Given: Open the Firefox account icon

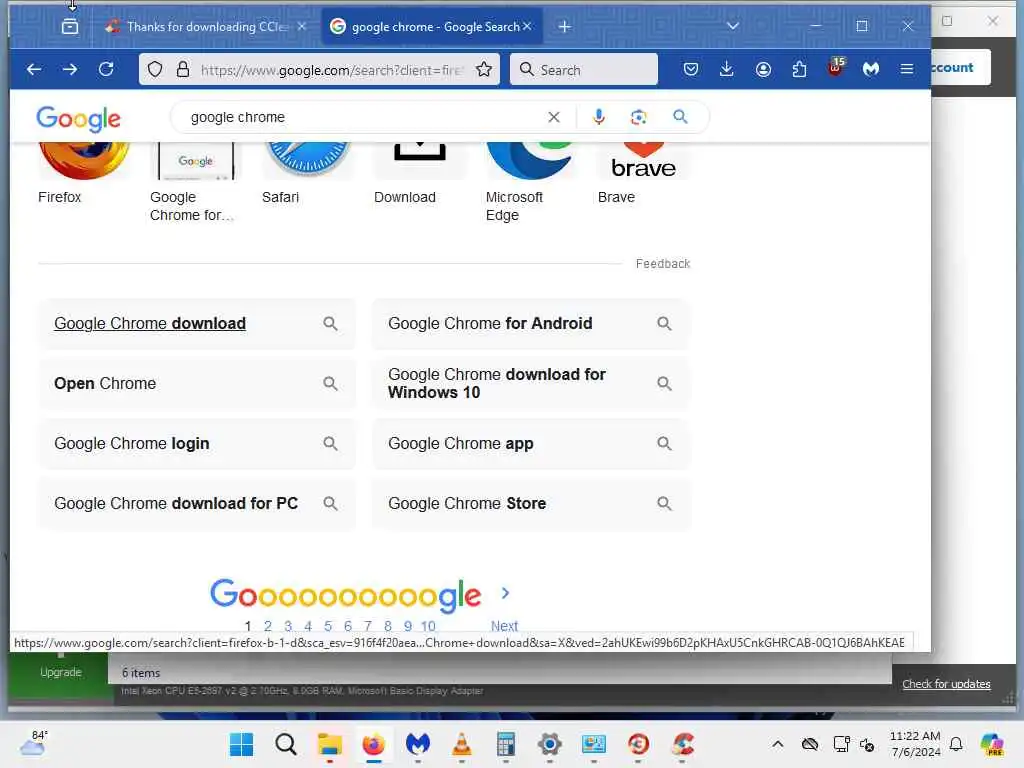Looking at the screenshot, I should (763, 69).
